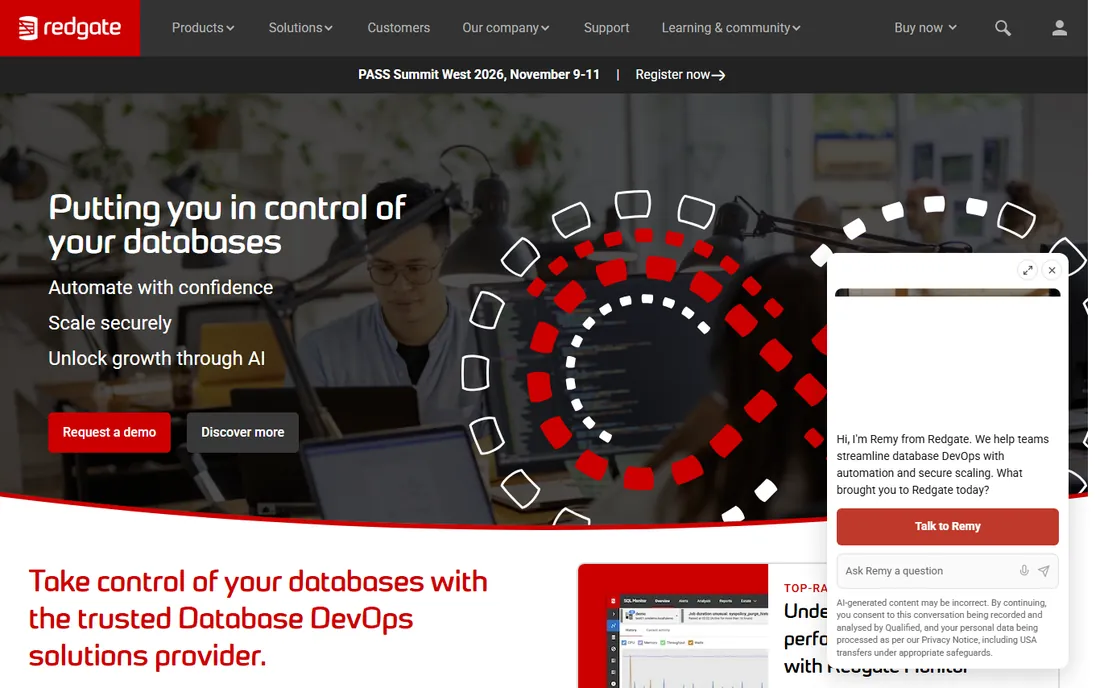Go to the Customers page
Screen dimensions: 1100x688
click(398, 28)
